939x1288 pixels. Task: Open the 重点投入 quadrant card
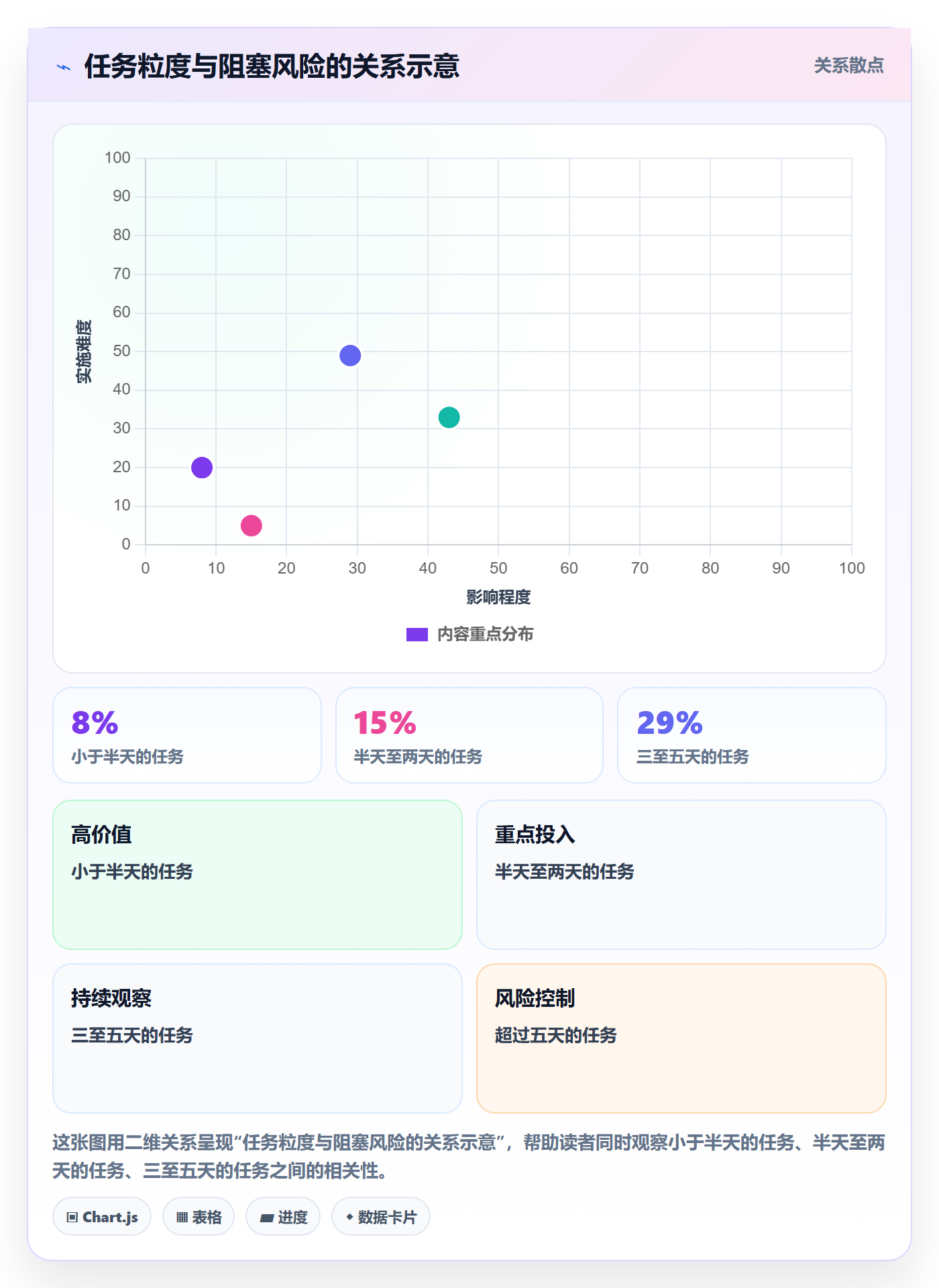point(681,875)
